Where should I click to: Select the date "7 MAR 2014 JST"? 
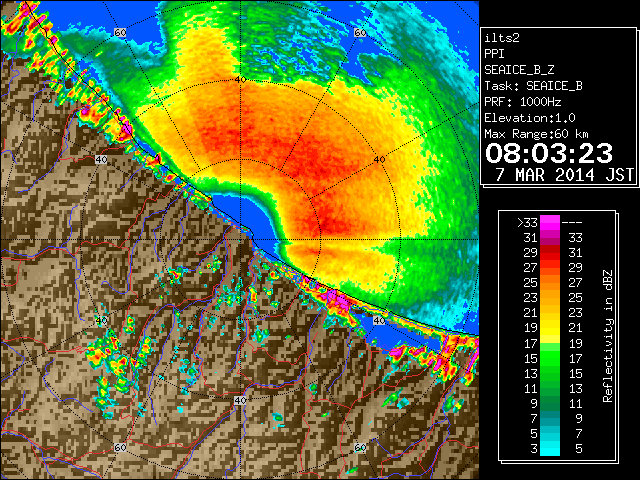click(x=564, y=175)
